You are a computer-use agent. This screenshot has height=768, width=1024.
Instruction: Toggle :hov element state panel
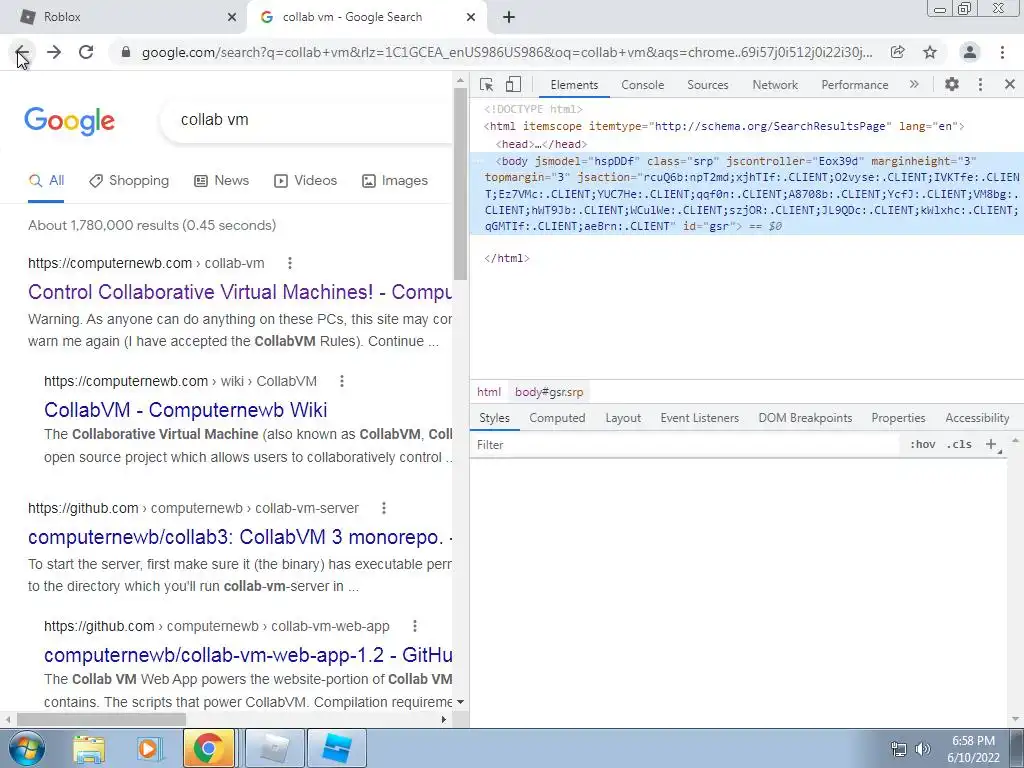pyautogui.click(x=922, y=445)
